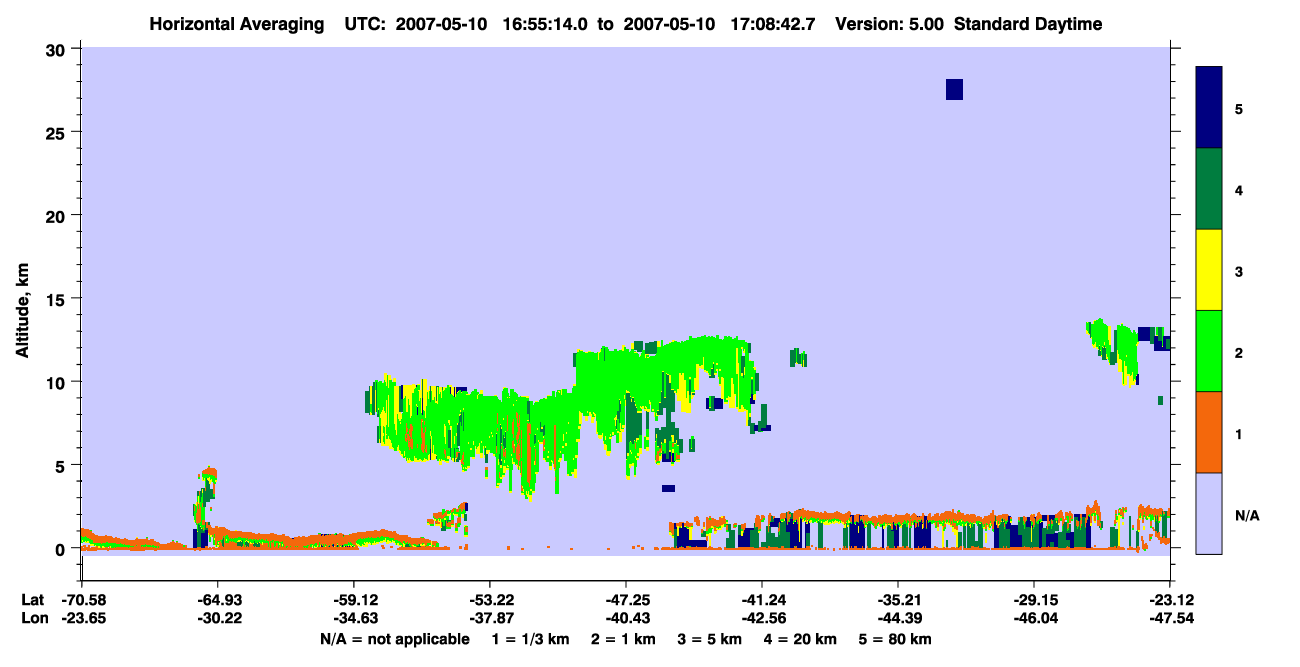This screenshot has height=667, width=1300.
Task: Click the legend text '1 = 1/3 km'
Action: coord(529,639)
